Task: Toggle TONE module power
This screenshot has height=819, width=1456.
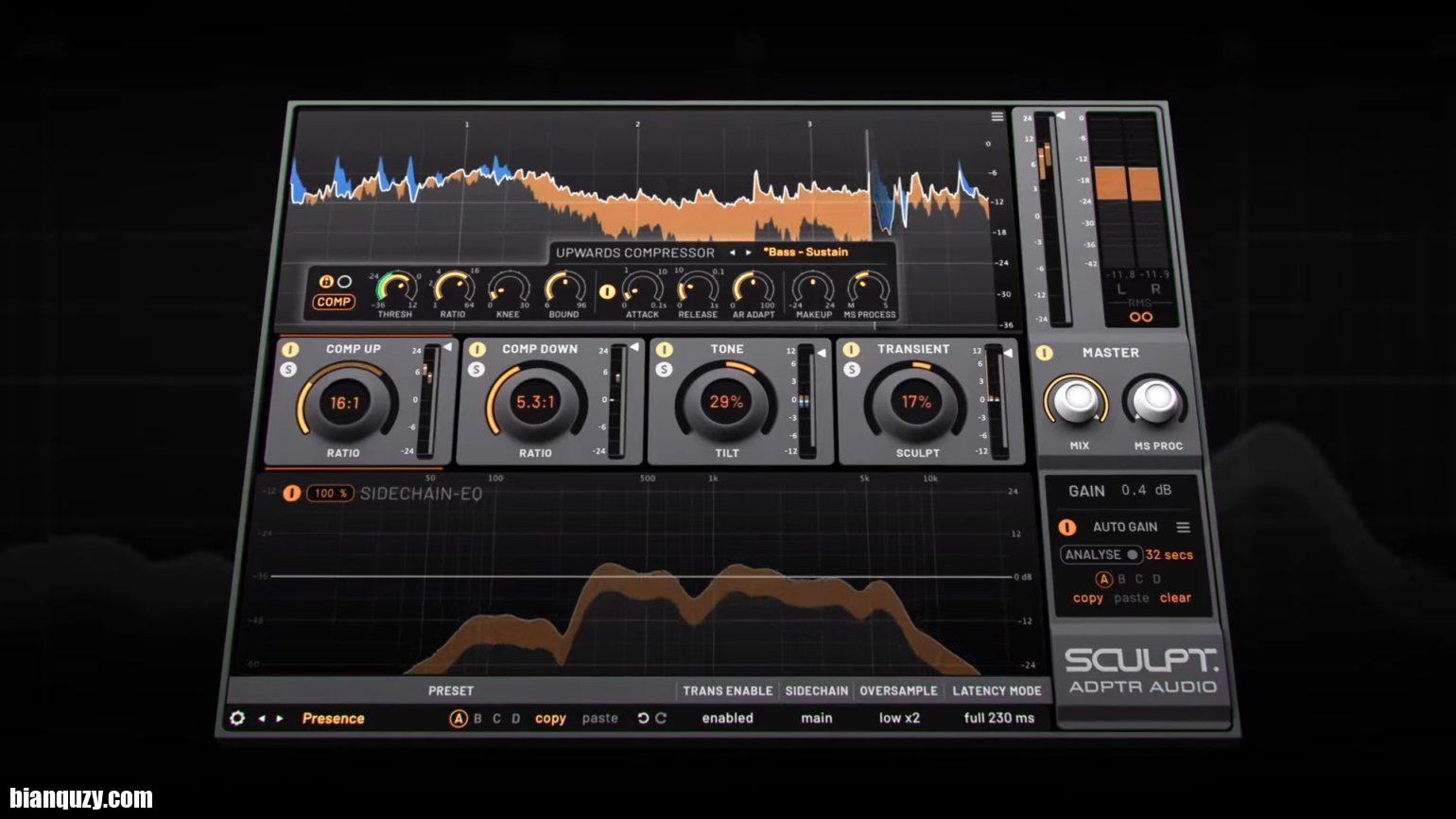Action: [665, 350]
